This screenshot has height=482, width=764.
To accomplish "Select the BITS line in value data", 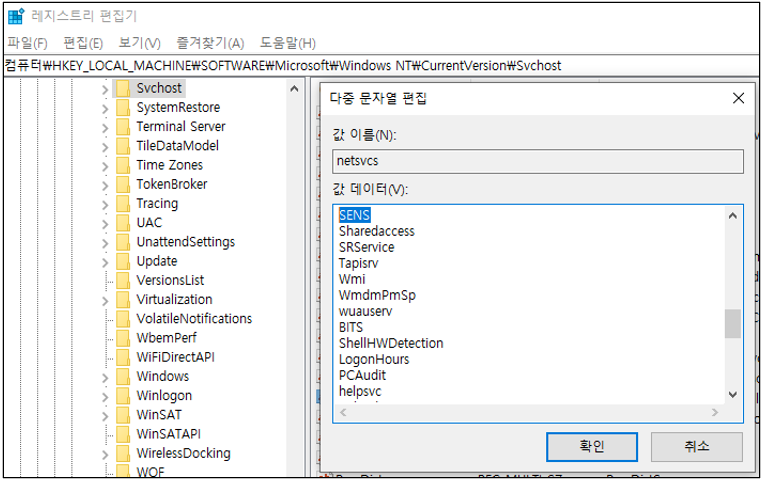I will [351, 327].
